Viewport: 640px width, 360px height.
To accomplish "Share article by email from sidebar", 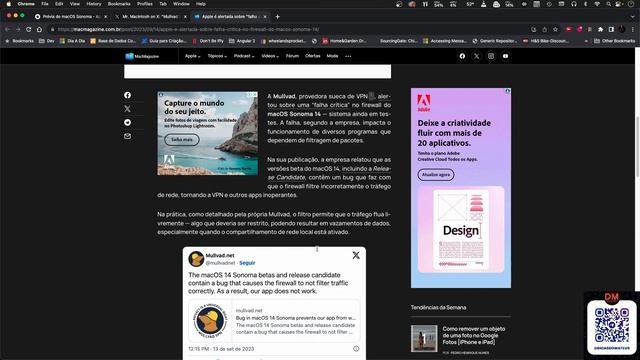I will click(127, 136).
